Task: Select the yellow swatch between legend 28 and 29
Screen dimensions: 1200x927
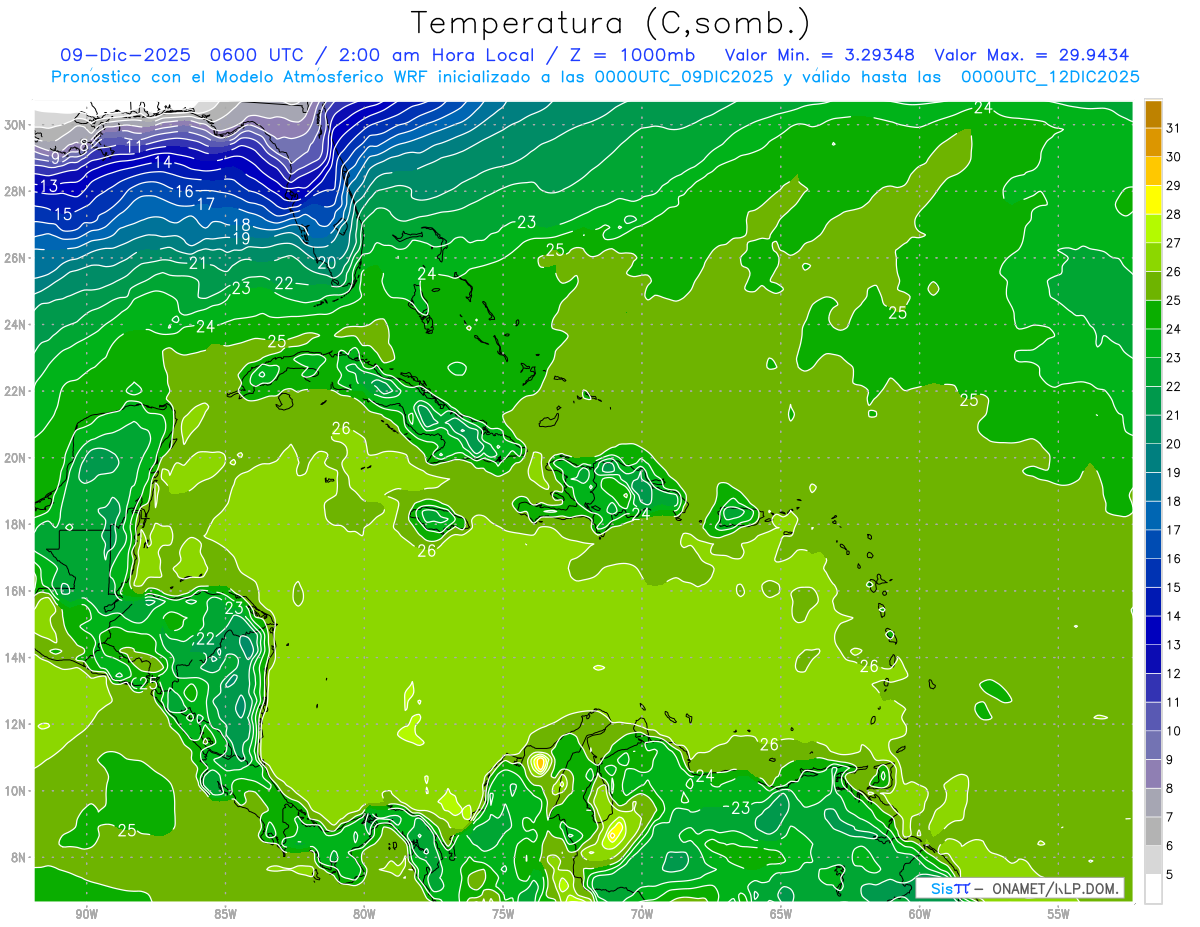Action: click(x=1153, y=200)
